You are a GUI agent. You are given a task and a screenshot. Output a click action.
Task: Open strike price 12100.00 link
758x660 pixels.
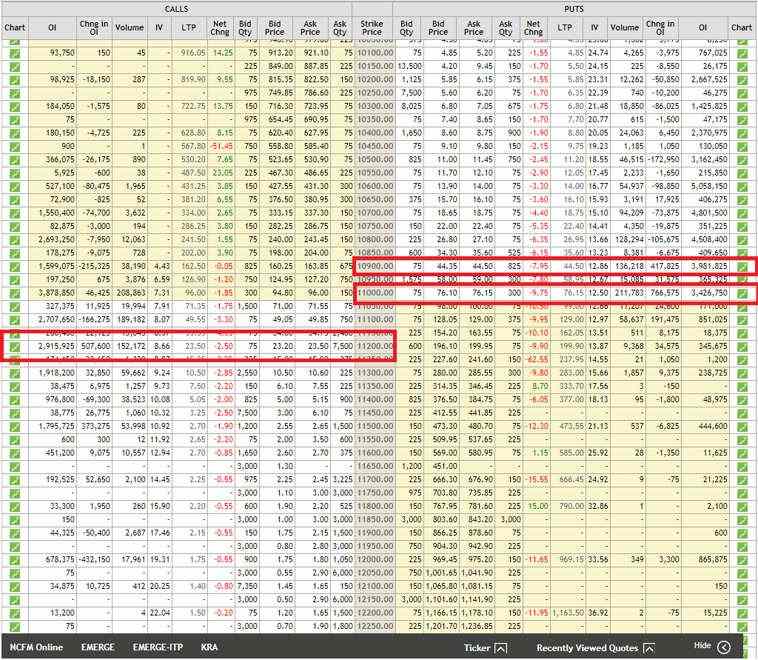(x=375, y=586)
